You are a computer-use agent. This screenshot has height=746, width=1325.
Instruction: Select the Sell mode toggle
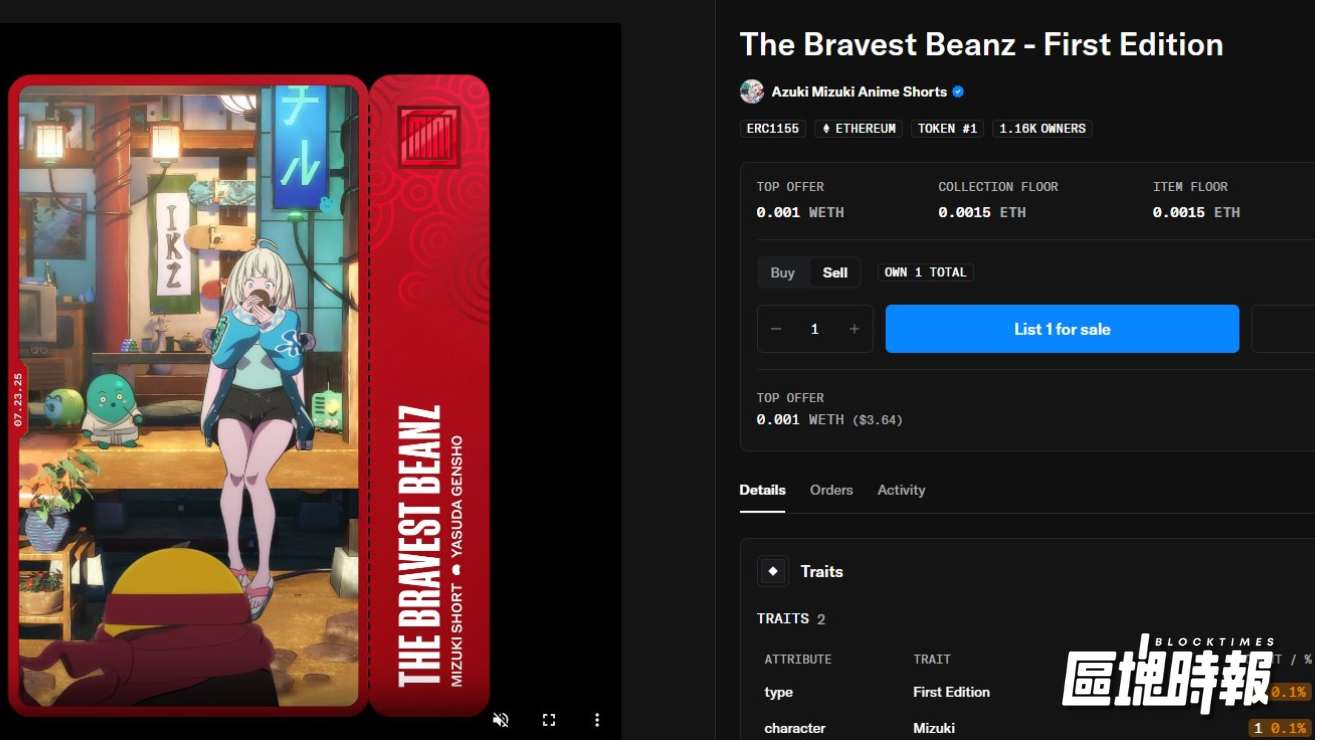[x=835, y=272]
